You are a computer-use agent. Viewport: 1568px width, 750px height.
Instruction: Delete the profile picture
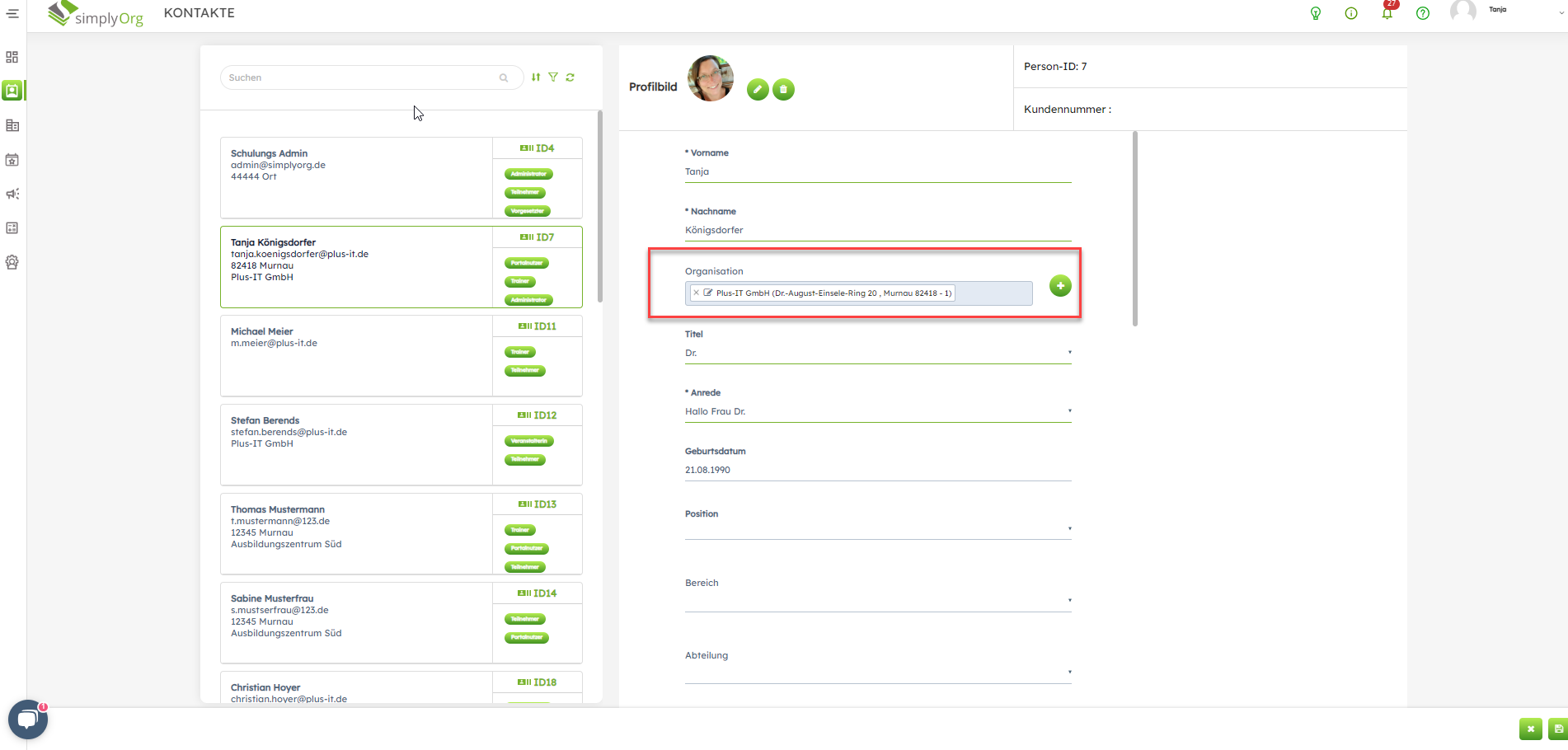coord(783,89)
